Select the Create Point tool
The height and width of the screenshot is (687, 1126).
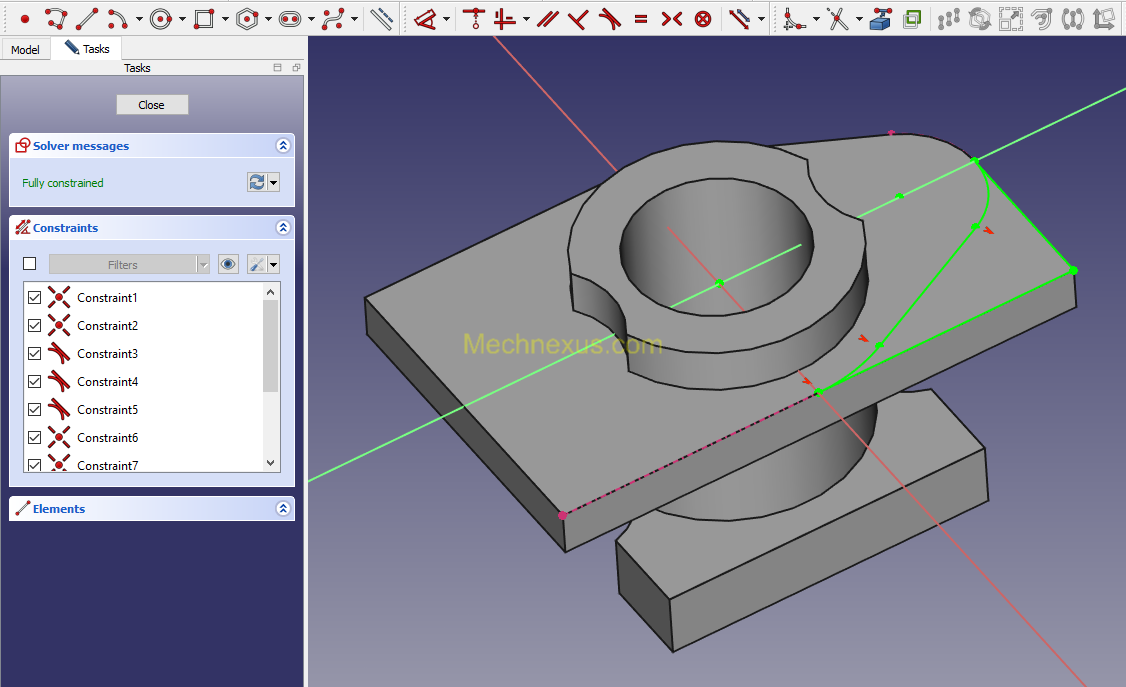24,19
